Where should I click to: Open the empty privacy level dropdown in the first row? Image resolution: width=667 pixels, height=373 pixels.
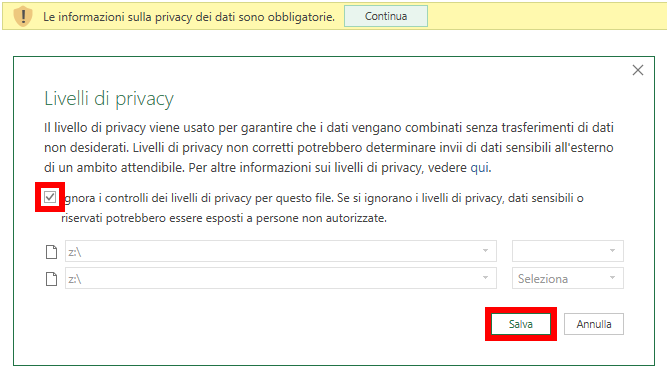567,251
